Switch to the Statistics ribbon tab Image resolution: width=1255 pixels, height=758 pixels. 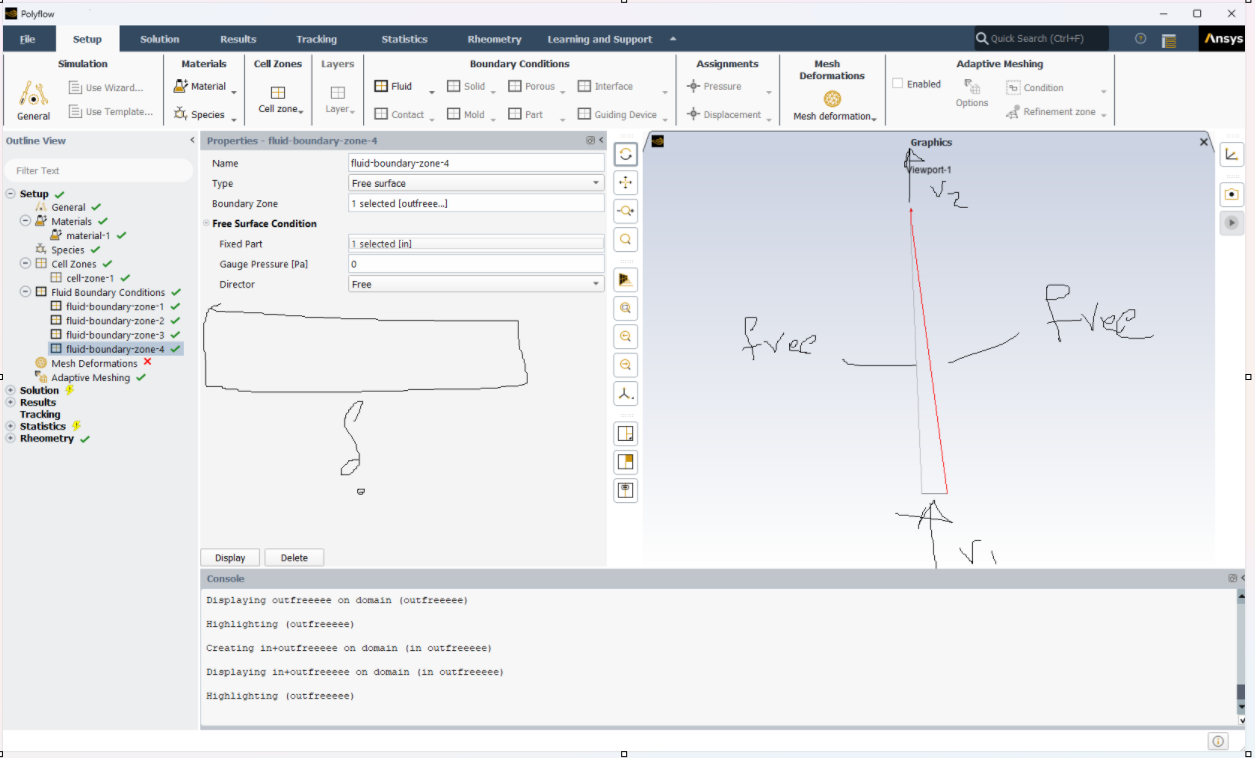(404, 39)
